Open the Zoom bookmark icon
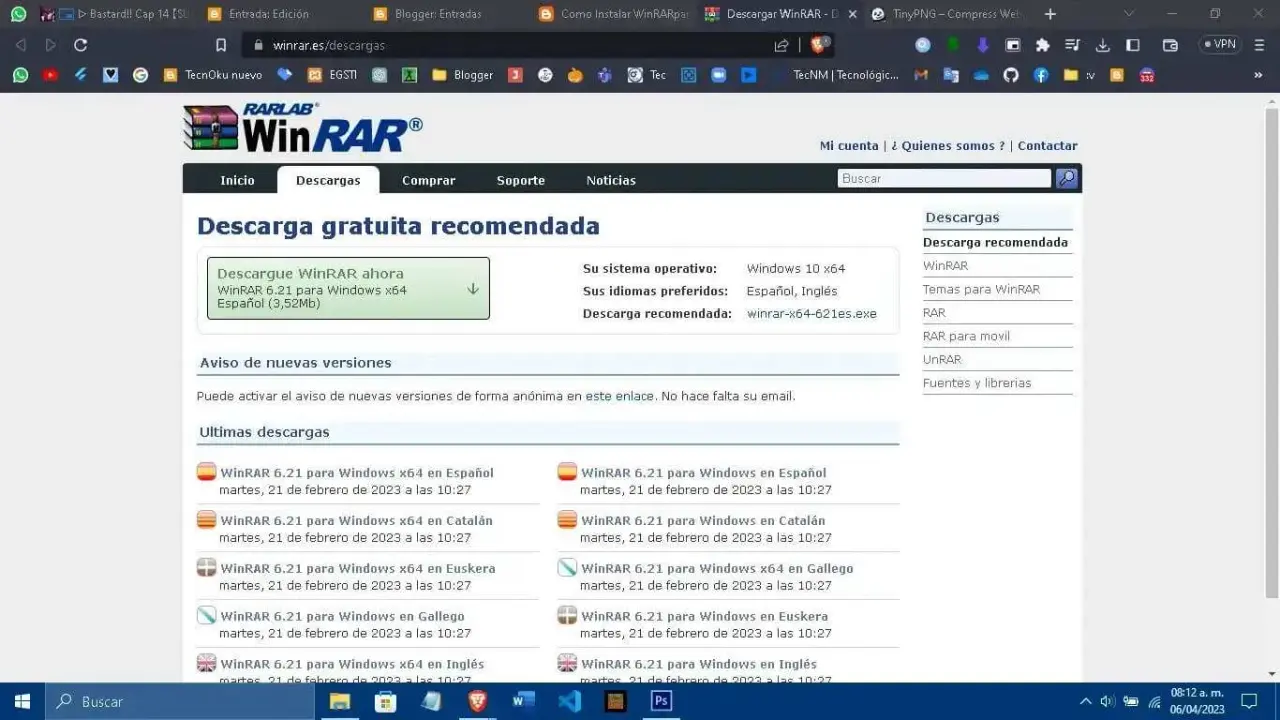Viewport: 1280px width, 720px height. (718, 75)
